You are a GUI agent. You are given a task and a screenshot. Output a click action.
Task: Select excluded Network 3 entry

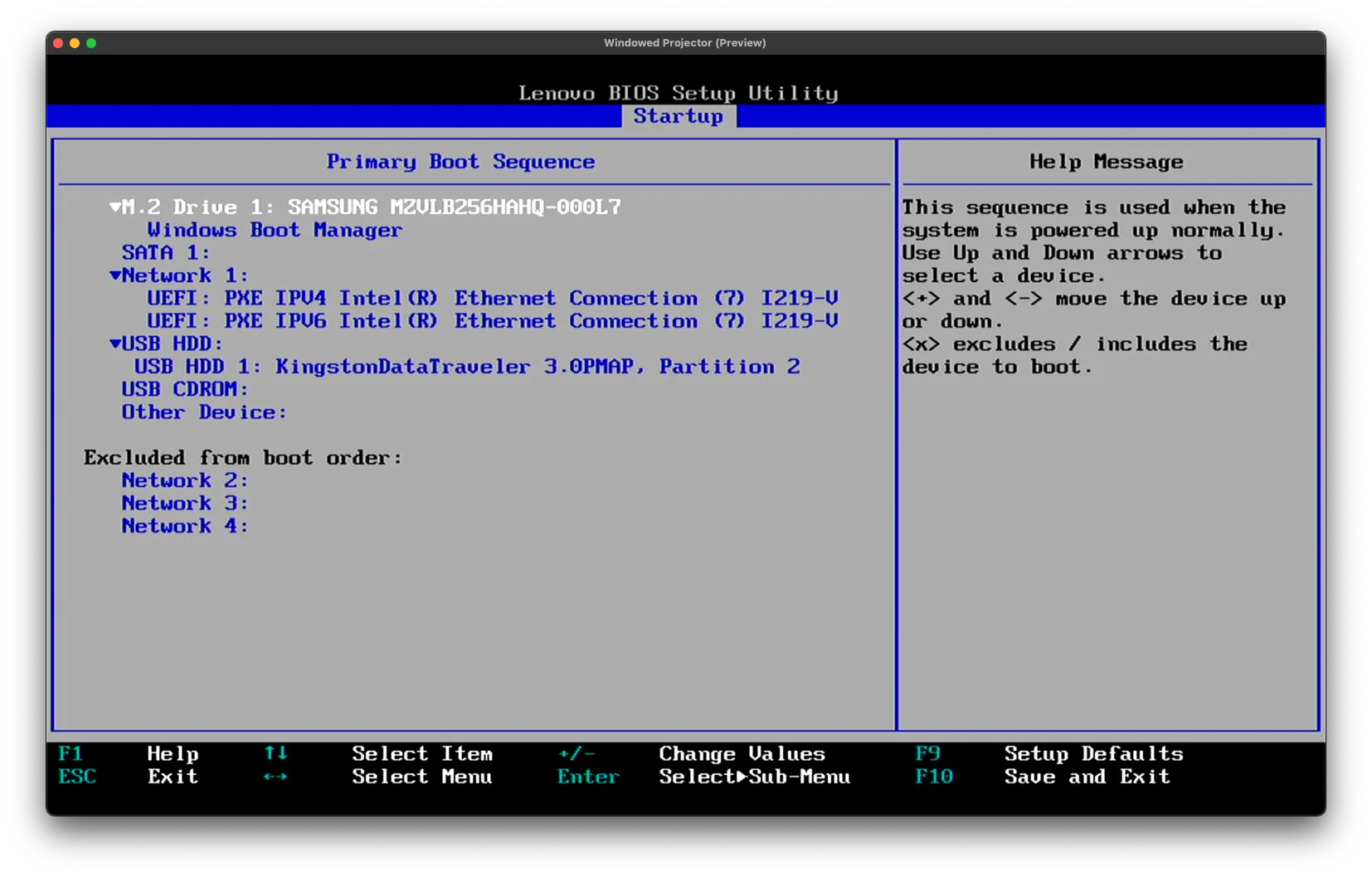click(185, 503)
